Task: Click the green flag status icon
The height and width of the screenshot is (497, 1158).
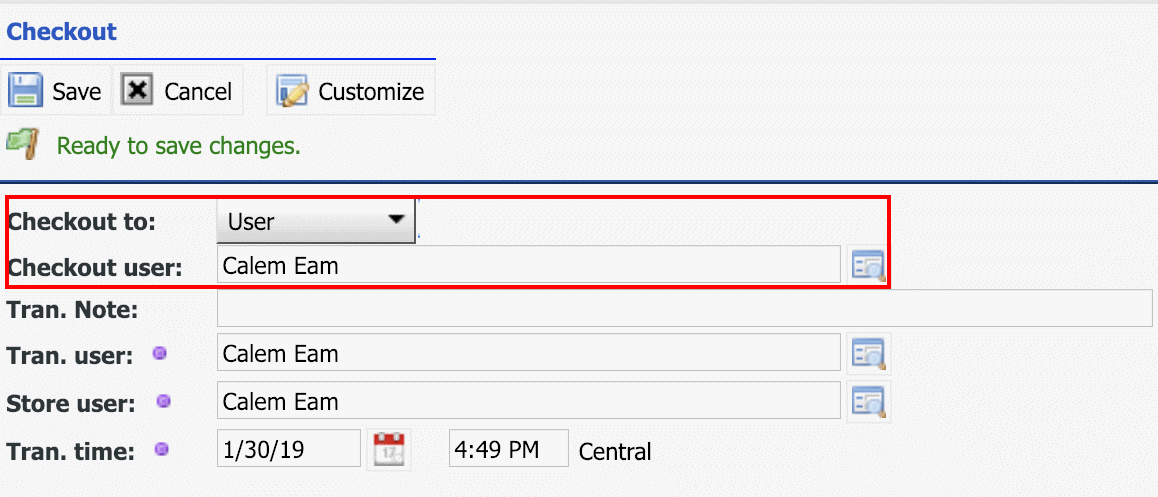Action: pos(22,143)
